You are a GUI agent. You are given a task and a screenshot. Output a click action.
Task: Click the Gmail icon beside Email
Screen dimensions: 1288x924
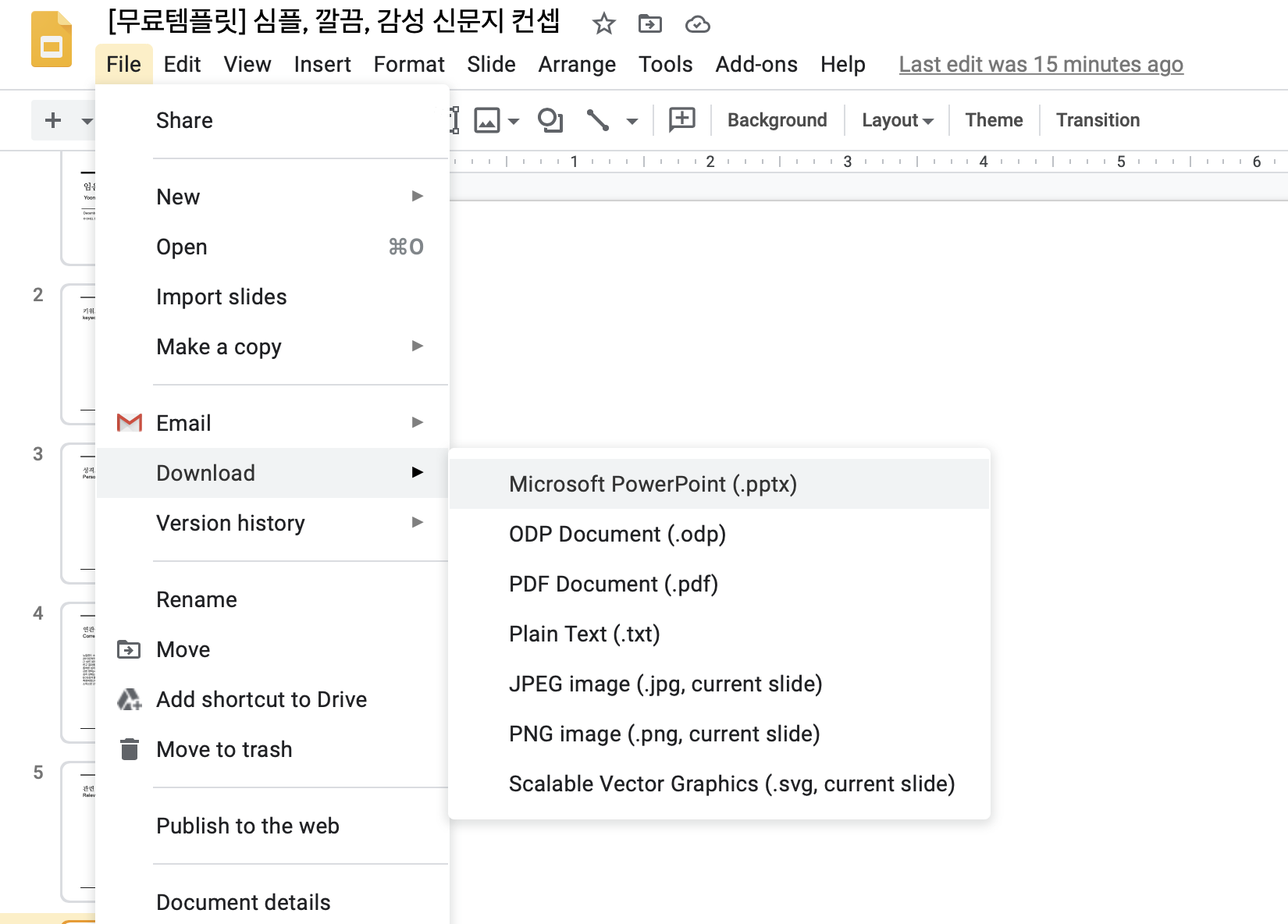[129, 422]
